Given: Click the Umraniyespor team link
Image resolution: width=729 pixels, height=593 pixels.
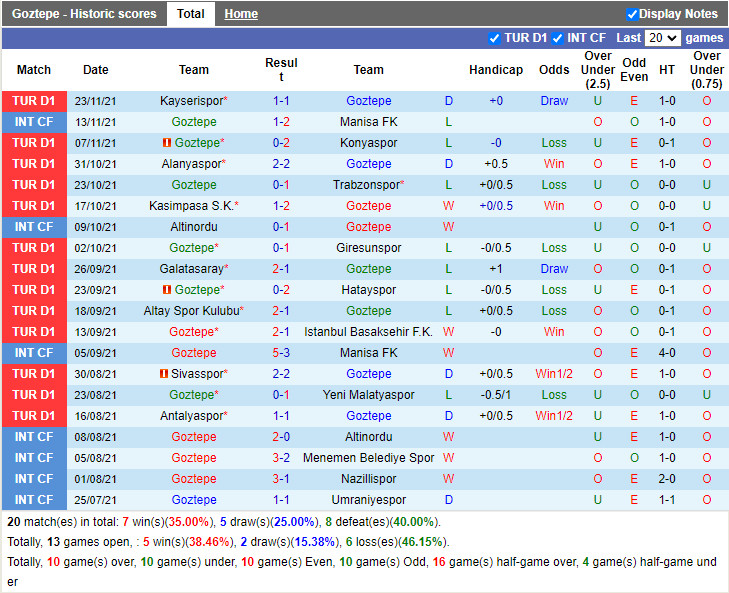Looking at the screenshot, I should point(368,500).
